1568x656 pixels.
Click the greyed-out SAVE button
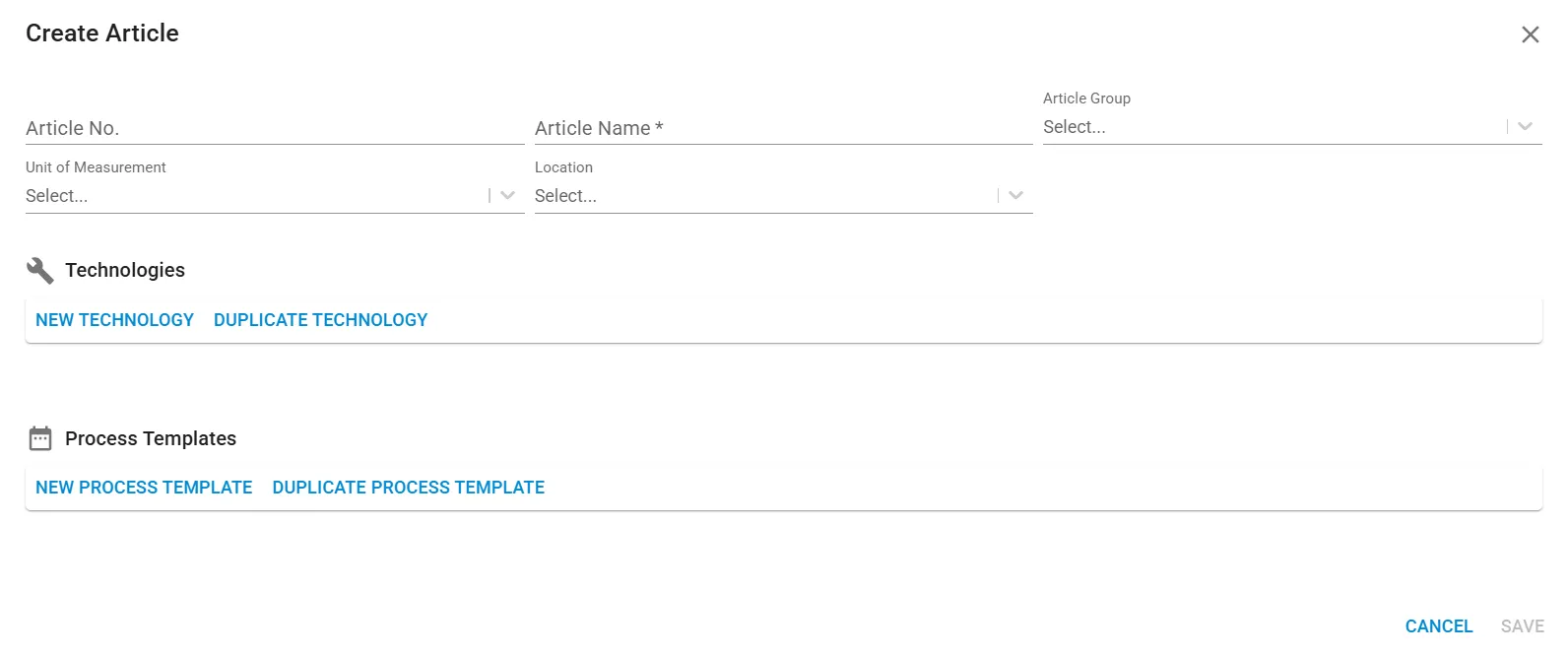[x=1523, y=626]
